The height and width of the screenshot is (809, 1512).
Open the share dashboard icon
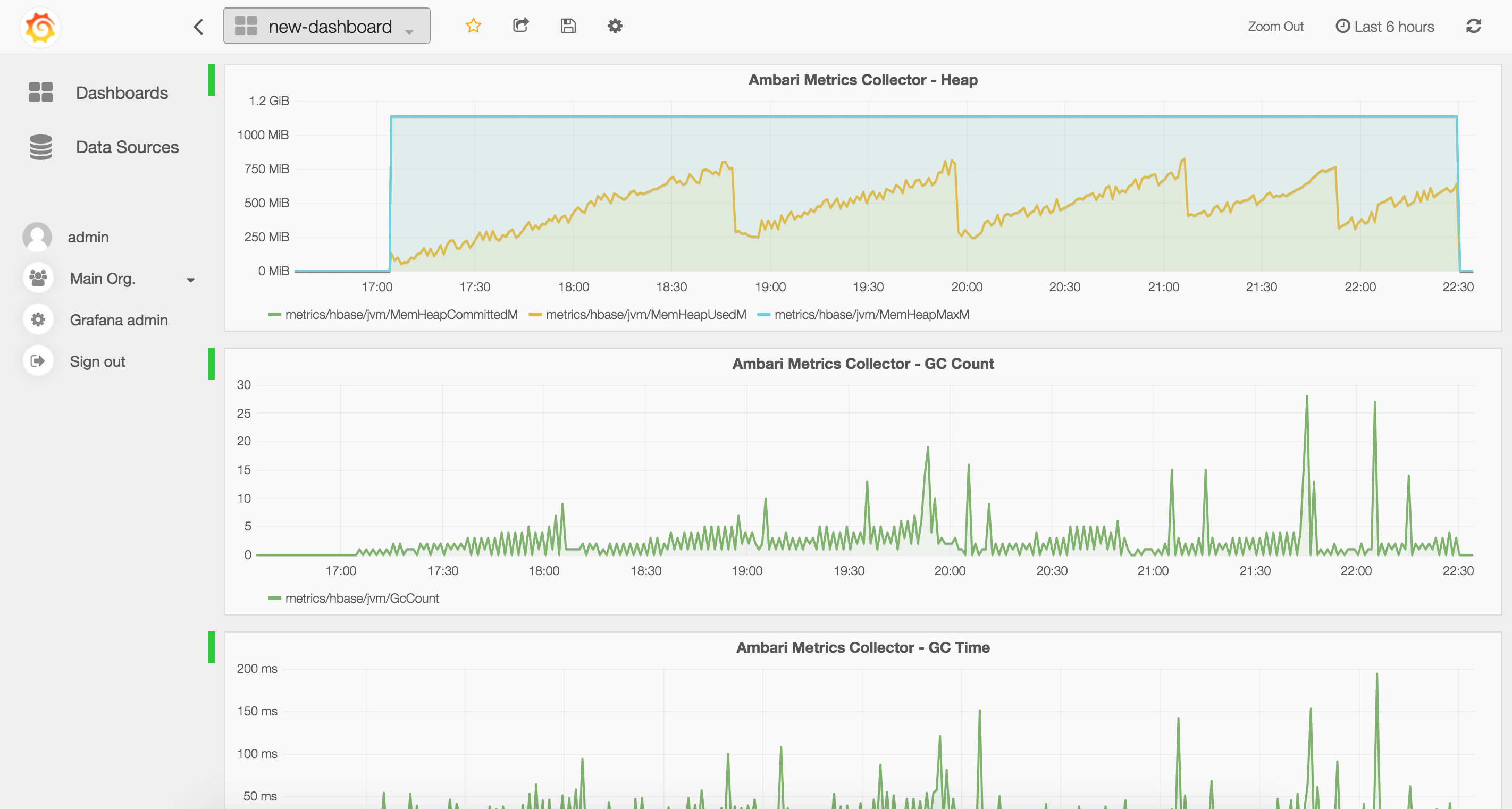pyautogui.click(x=520, y=25)
